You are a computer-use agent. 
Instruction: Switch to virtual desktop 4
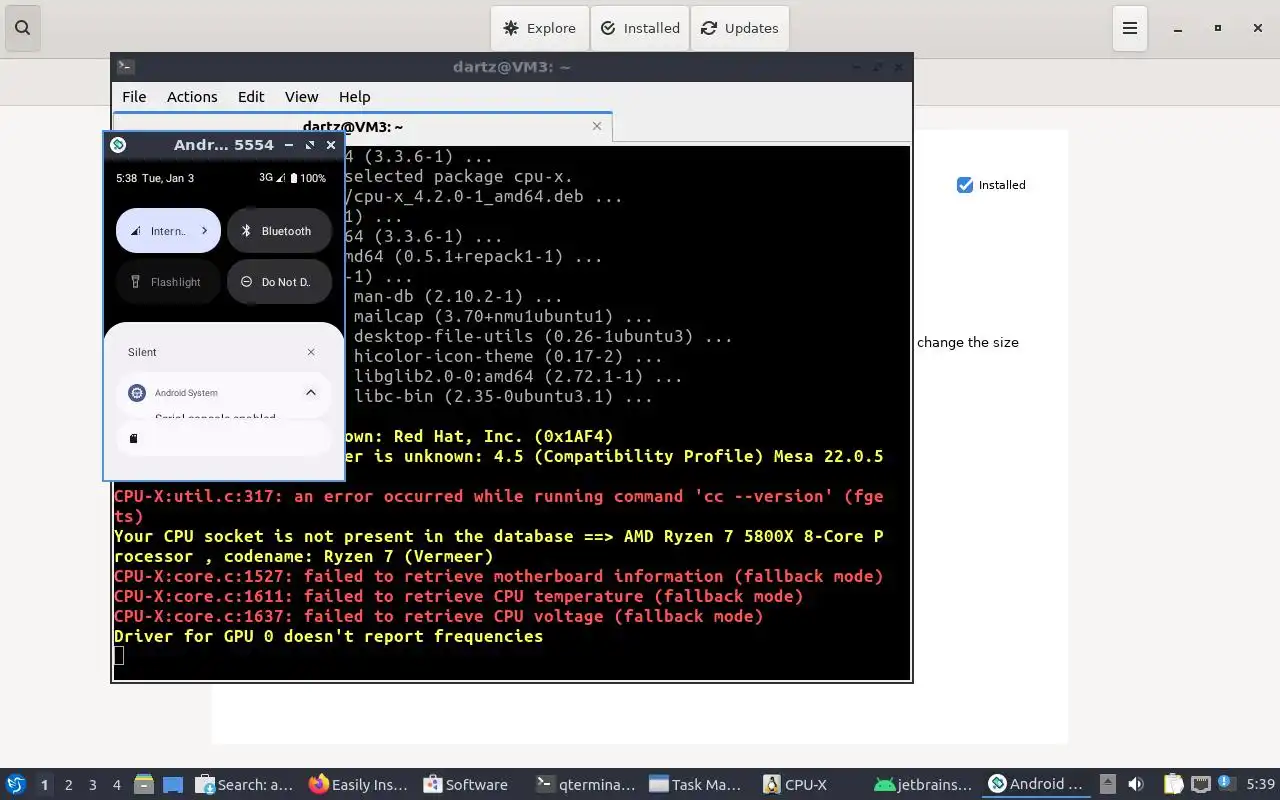[x=116, y=785]
